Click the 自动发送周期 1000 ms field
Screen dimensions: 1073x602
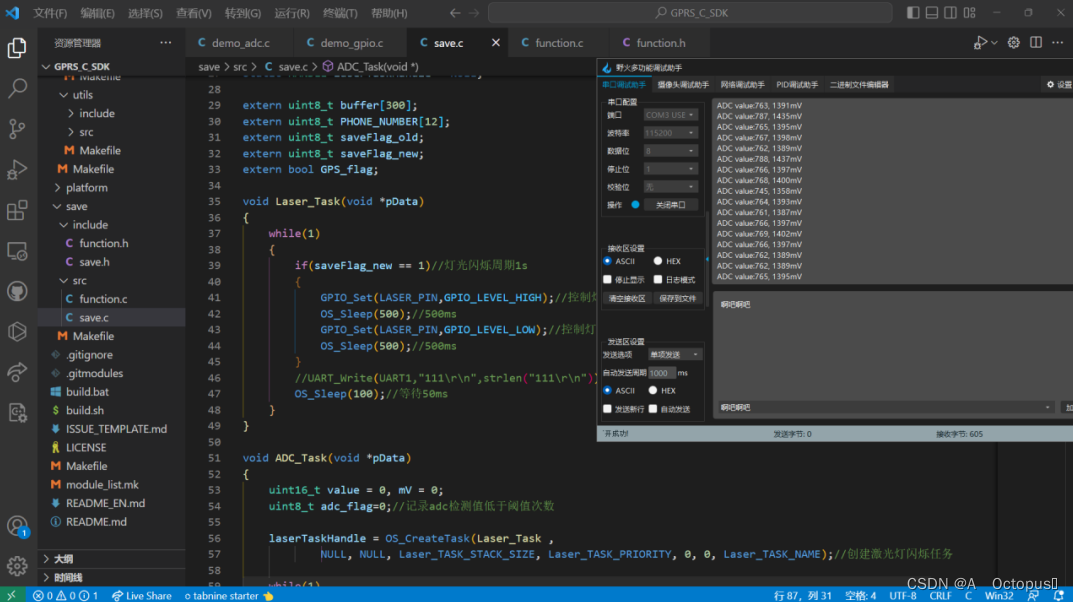coord(662,373)
